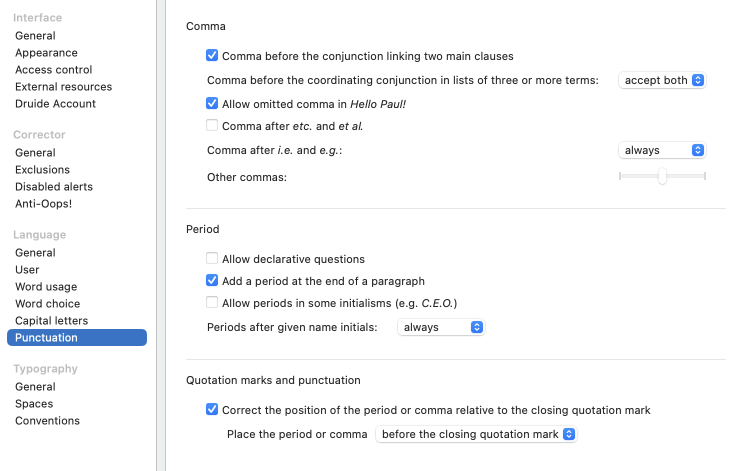The image size is (740, 471).
Task: Toggle Add a period at end of paragraph
Action: pos(212,281)
